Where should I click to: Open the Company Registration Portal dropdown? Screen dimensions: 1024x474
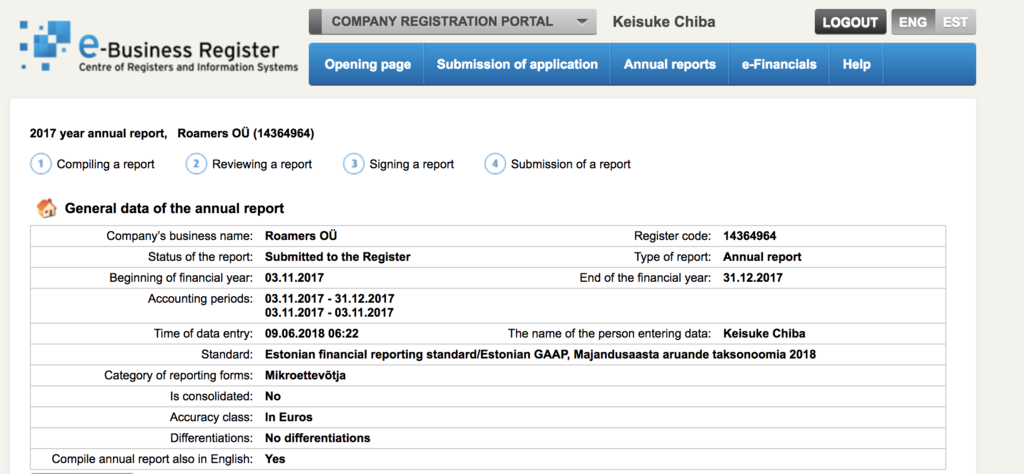coord(453,22)
